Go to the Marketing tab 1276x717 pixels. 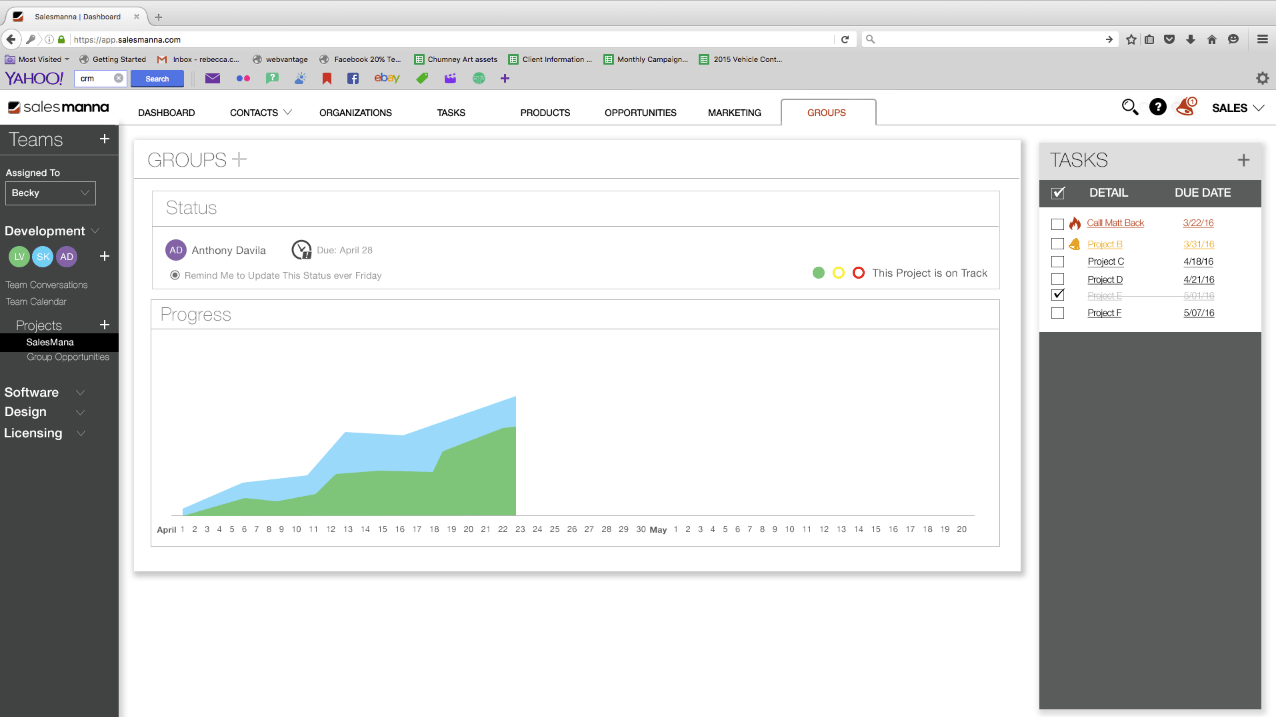tap(734, 113)
